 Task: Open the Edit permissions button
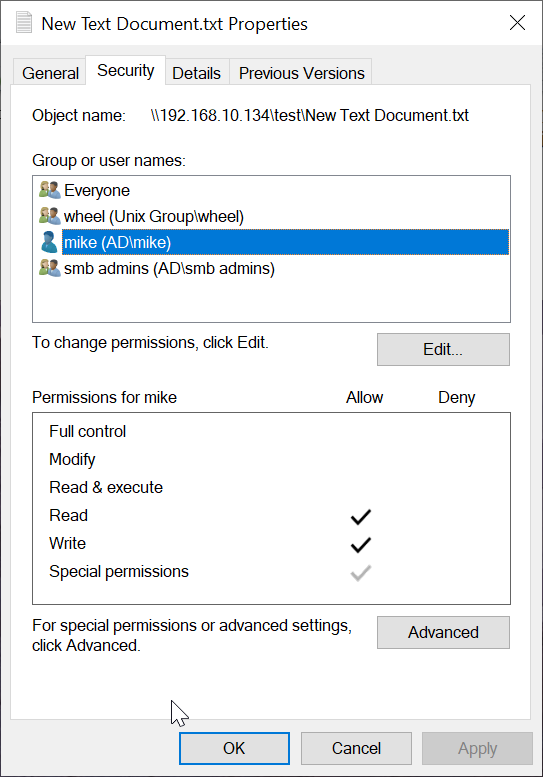click(443, 349)
